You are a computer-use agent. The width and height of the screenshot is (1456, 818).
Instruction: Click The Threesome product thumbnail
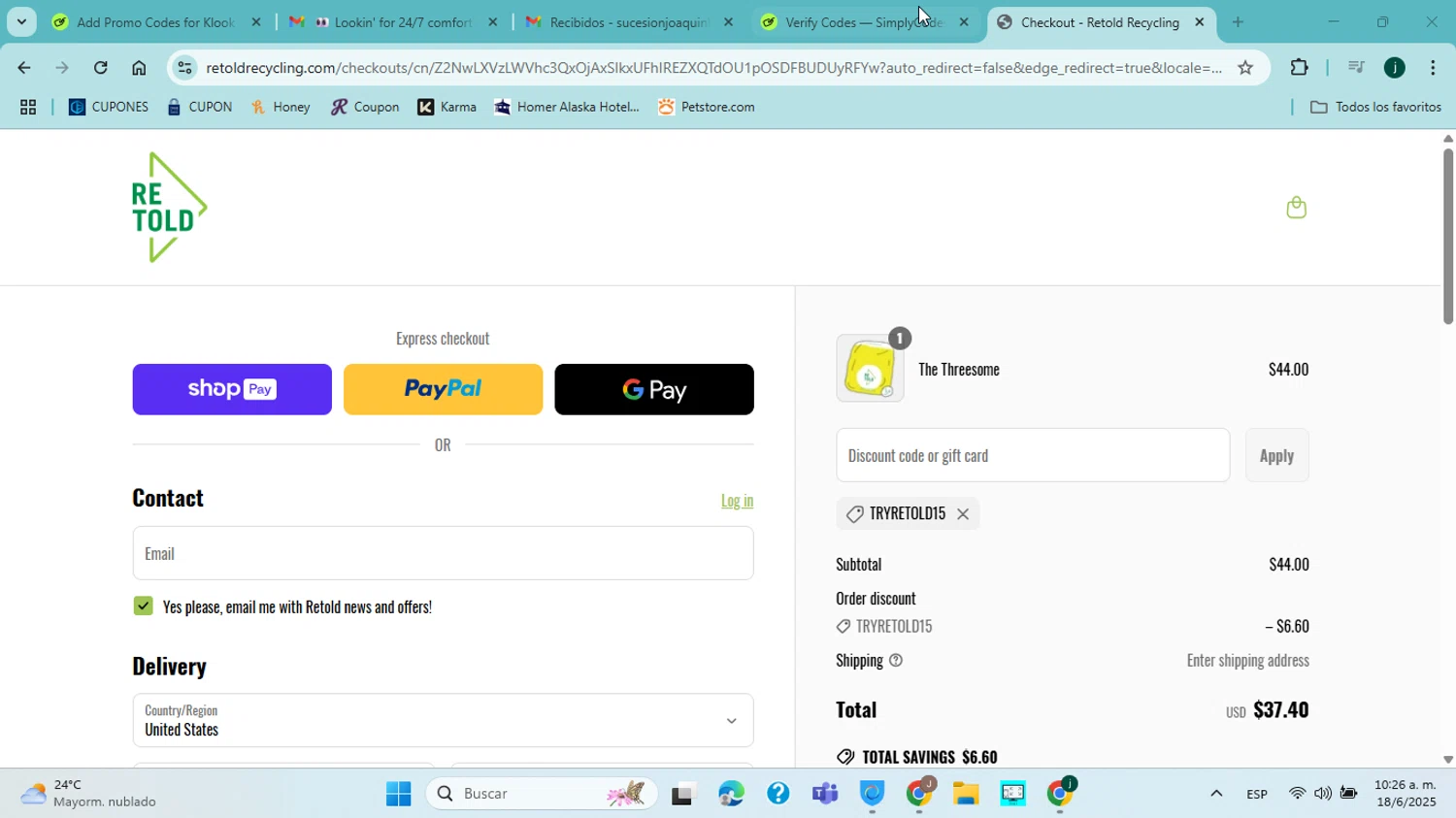(x=870, y=369)
